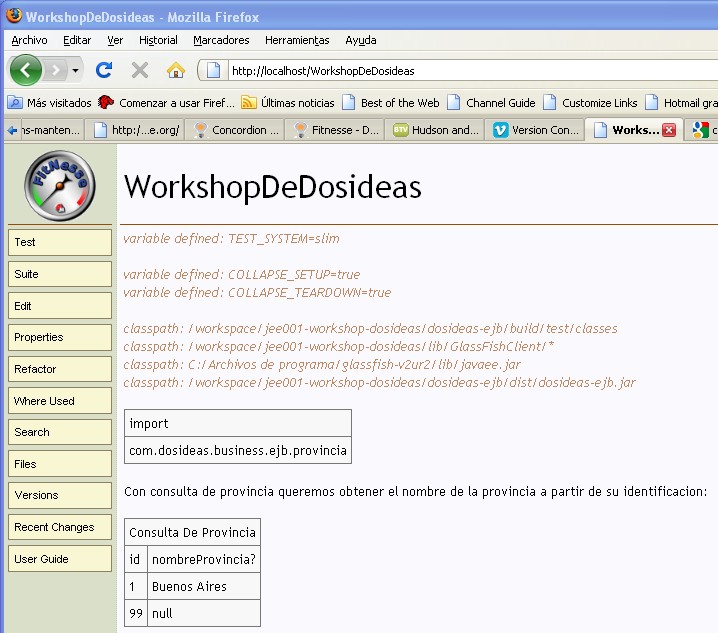Image resolution: width=718 pixels, height=633 pixels.
Task: Click the COLLAPSE_TEARDOWN=true variable line
Action: pos(257,292)
